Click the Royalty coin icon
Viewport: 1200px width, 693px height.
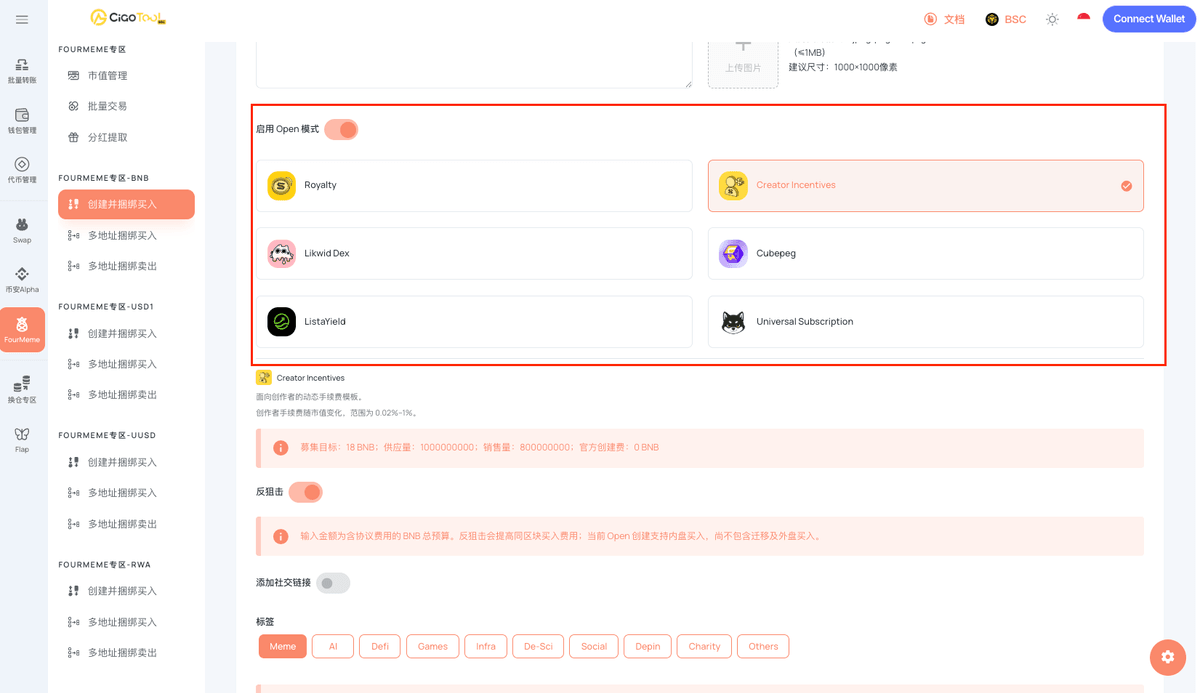pyautogui.click(x=282, y=185)
